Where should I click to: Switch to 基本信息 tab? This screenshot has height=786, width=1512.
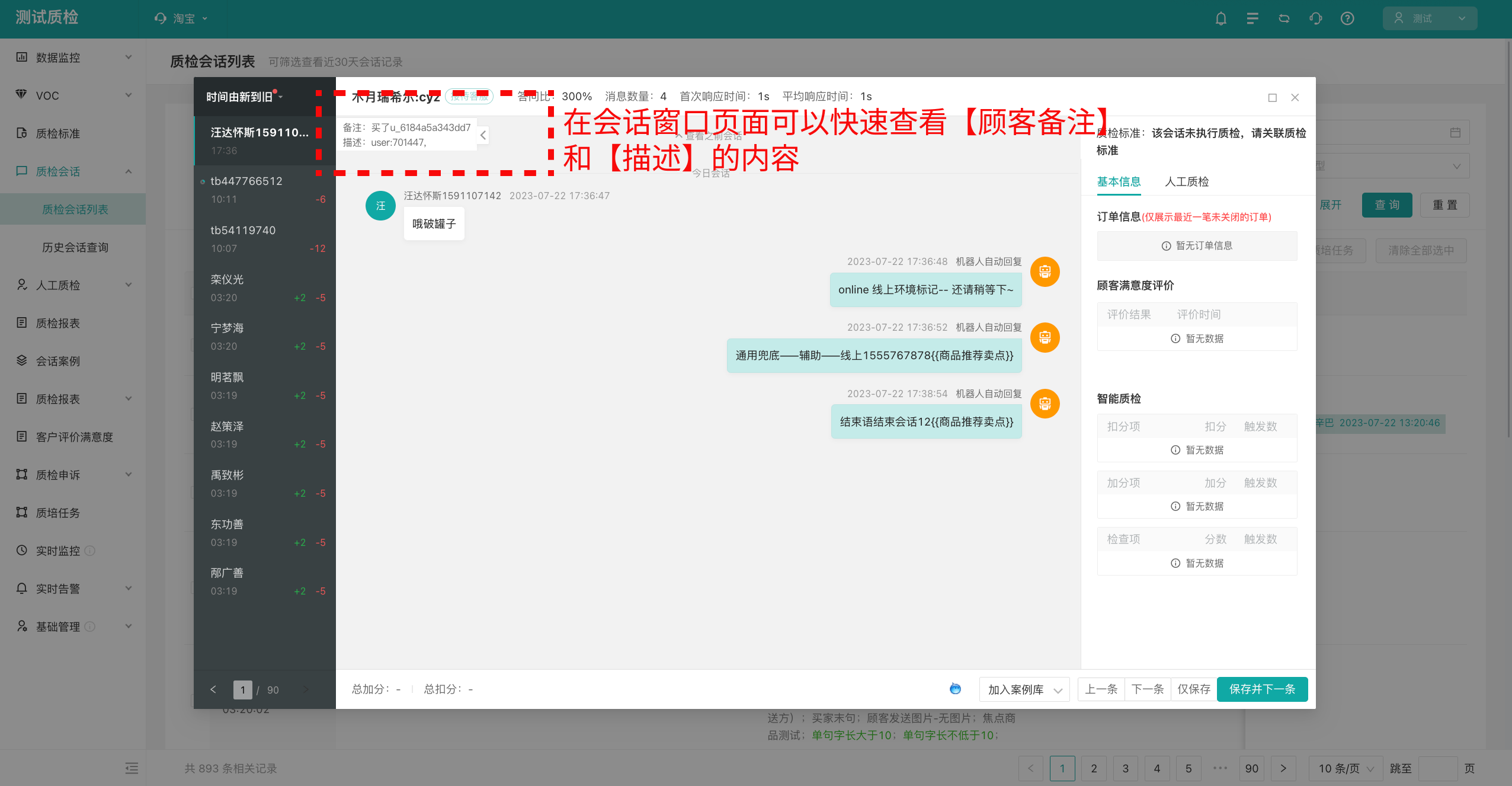coord(1119,182)
